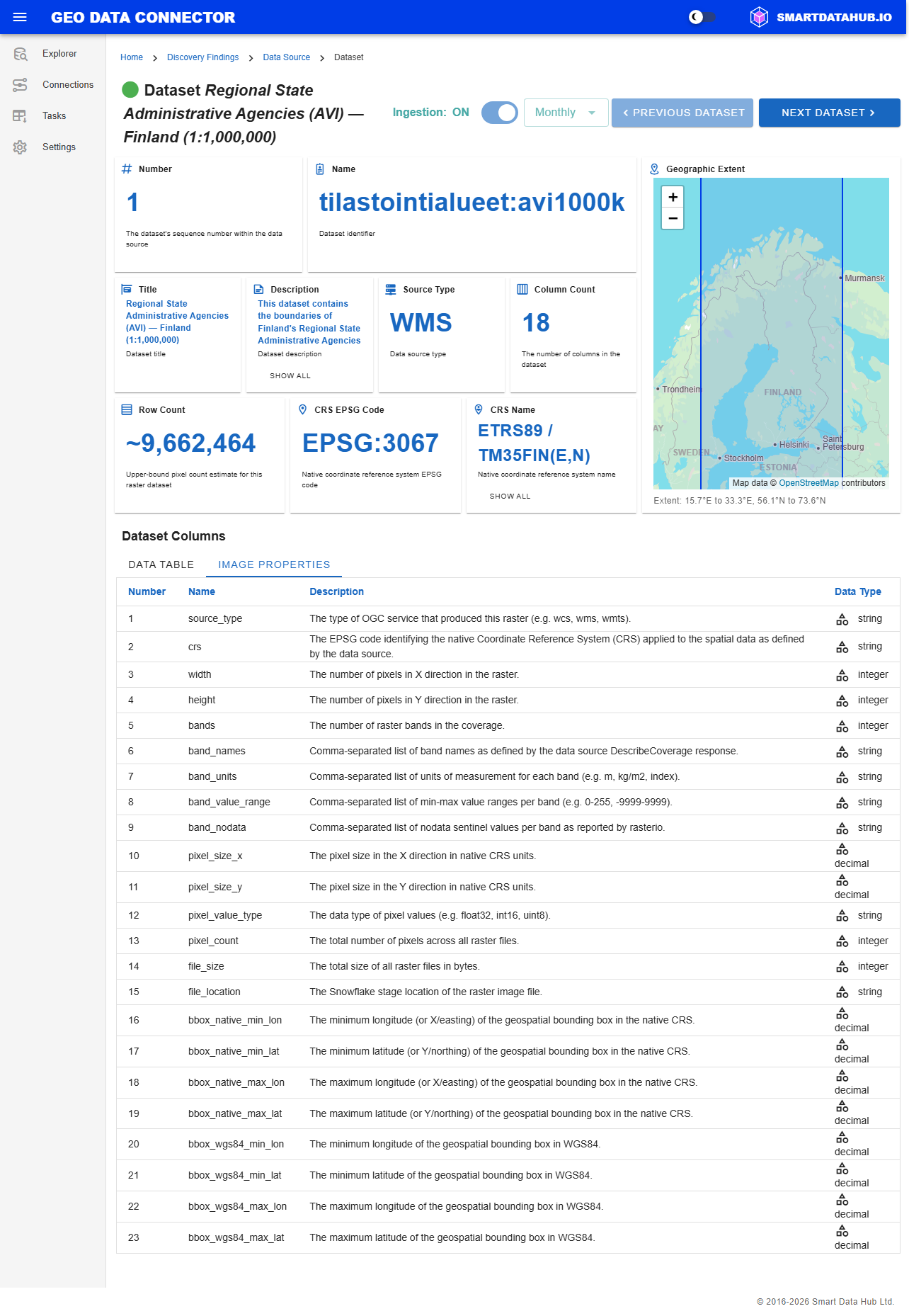
Task: Click the file_location row type icon
Action: (842, 992)
